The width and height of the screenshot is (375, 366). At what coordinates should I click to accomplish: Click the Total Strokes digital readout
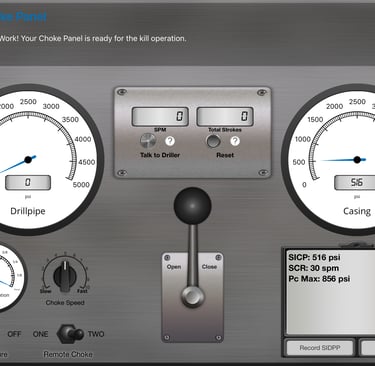(x=225, y=116)
